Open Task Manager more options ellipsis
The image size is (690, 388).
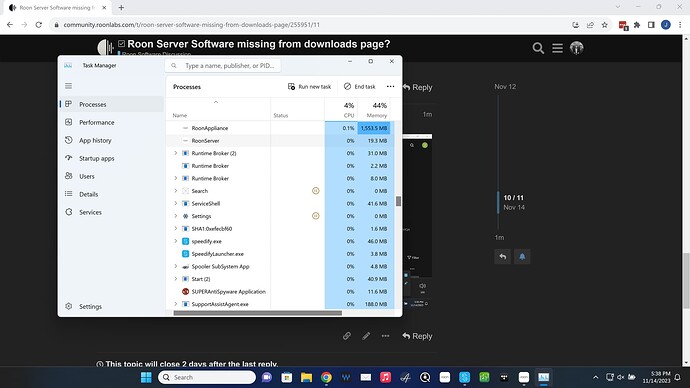390,87
